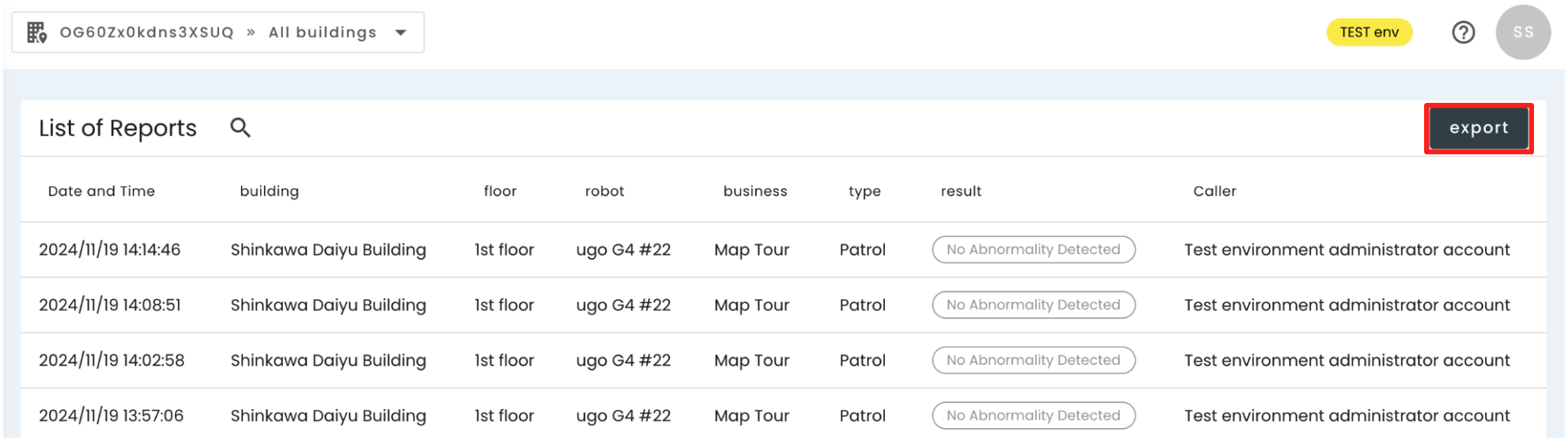1568x440 pixels.
Task: Click the floor column header
Action: 500,191
